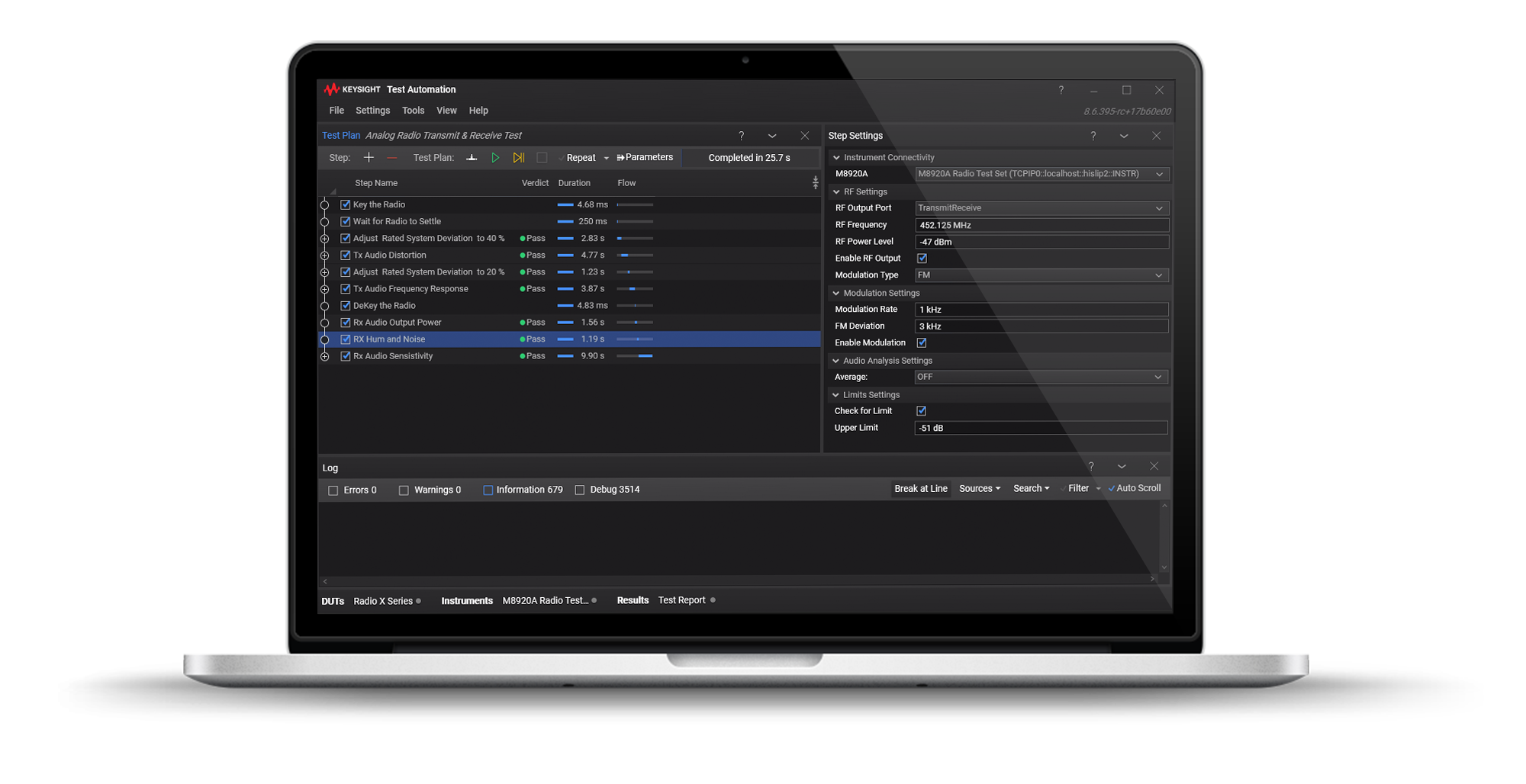Uncheck the Tx Audio Distortion step
Viewport: 1526px width, 784px height.
pyautogui.click(x=346, y=255)
